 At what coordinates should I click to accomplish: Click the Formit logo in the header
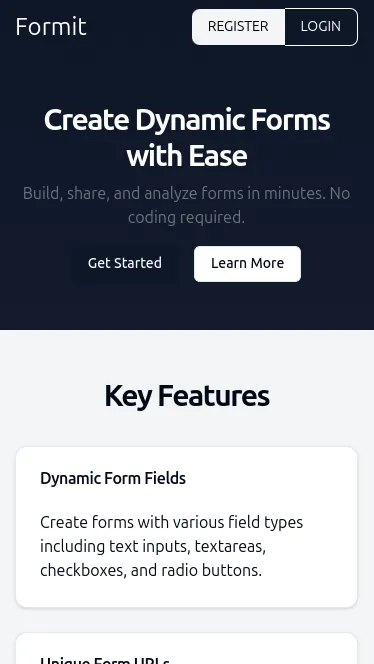pos(51,27)
